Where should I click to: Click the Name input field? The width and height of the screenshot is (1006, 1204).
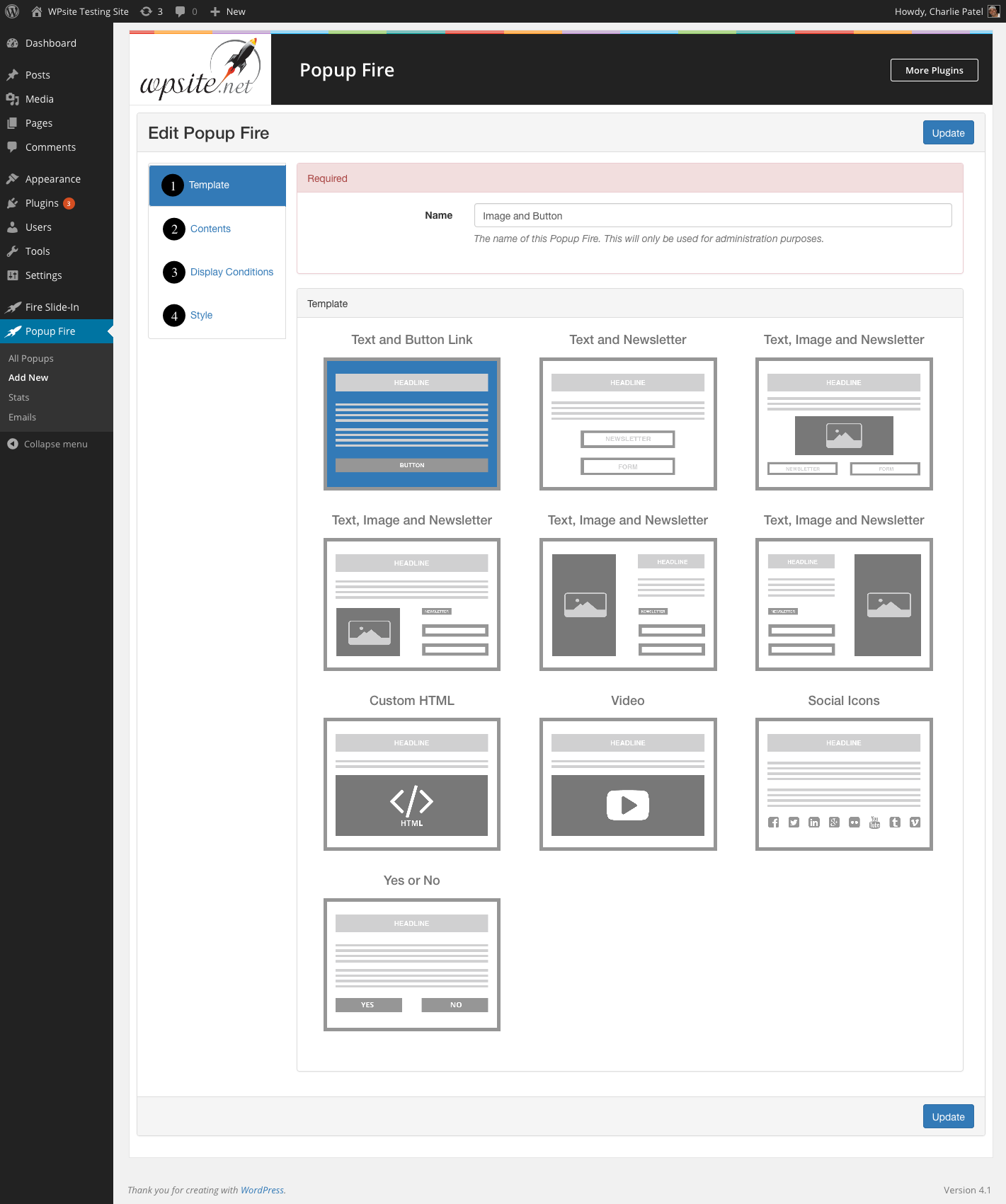pos(713,215)
